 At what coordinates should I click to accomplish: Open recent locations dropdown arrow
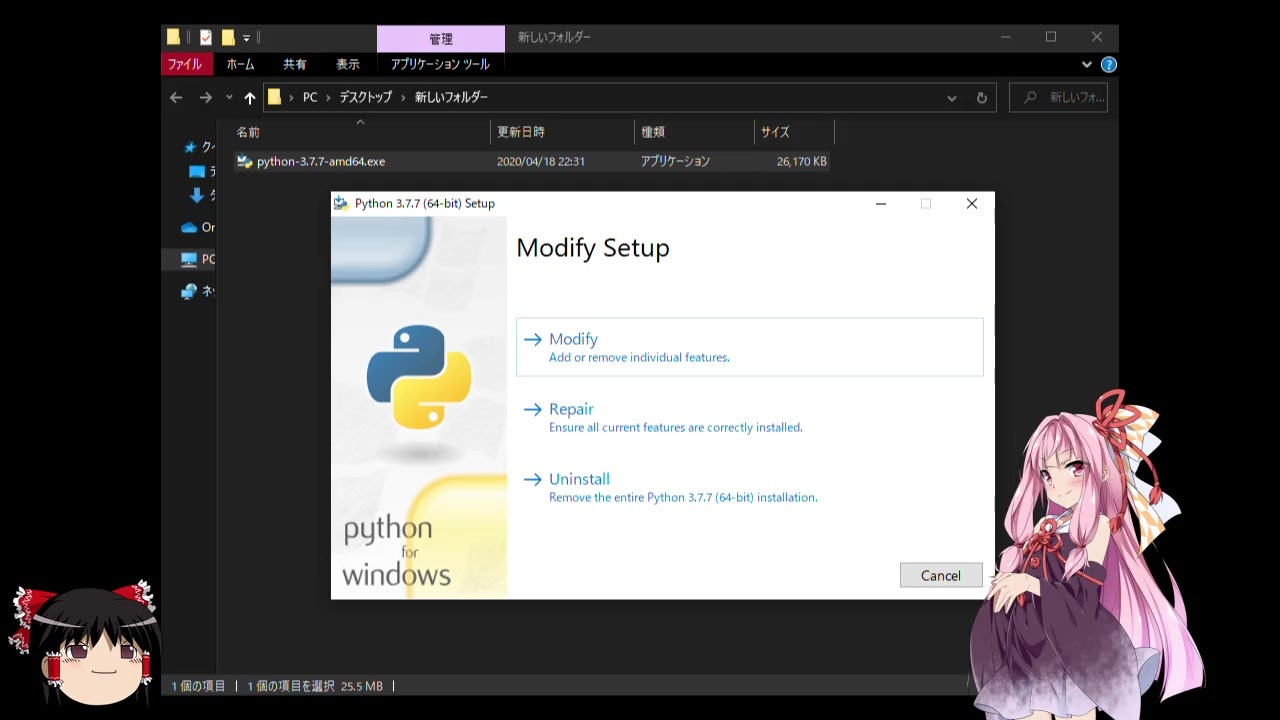(x=229, y=97)
